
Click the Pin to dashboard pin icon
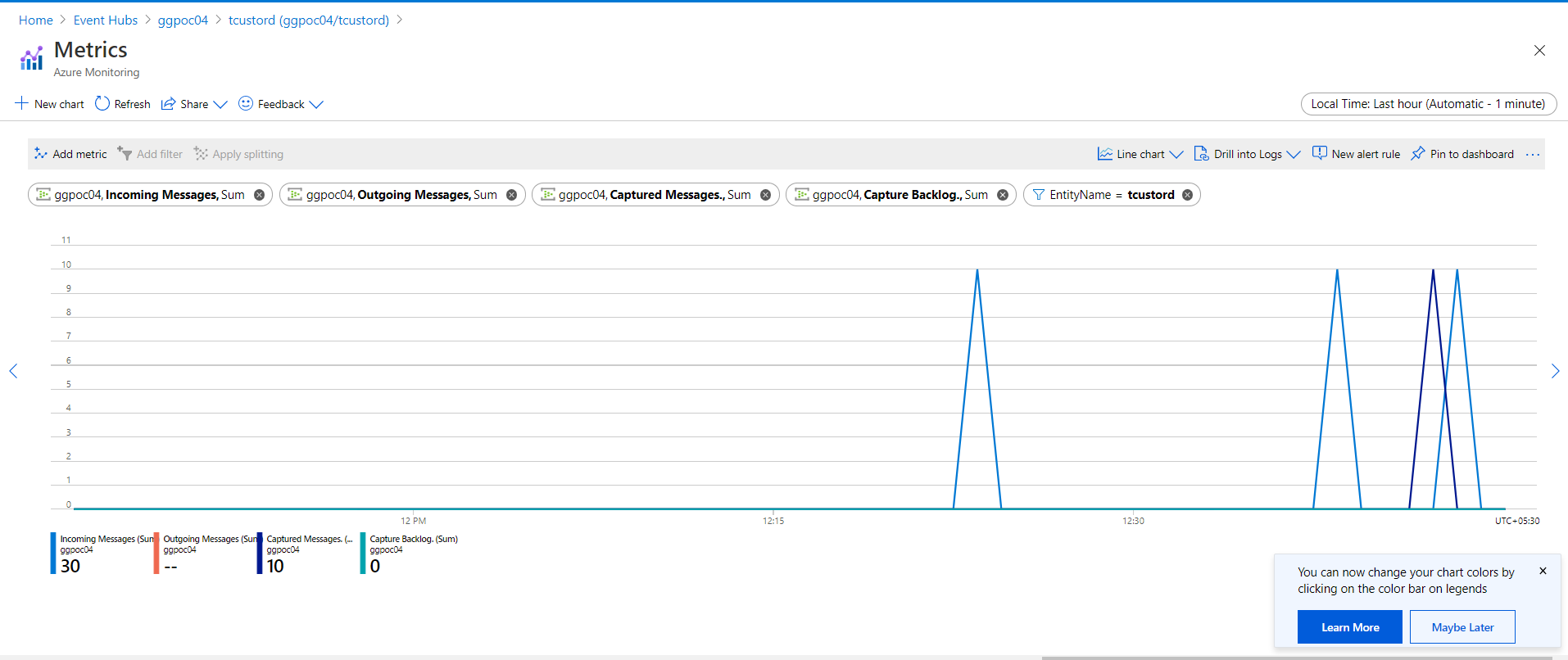pyautogui.click(x=1418, y=154)
